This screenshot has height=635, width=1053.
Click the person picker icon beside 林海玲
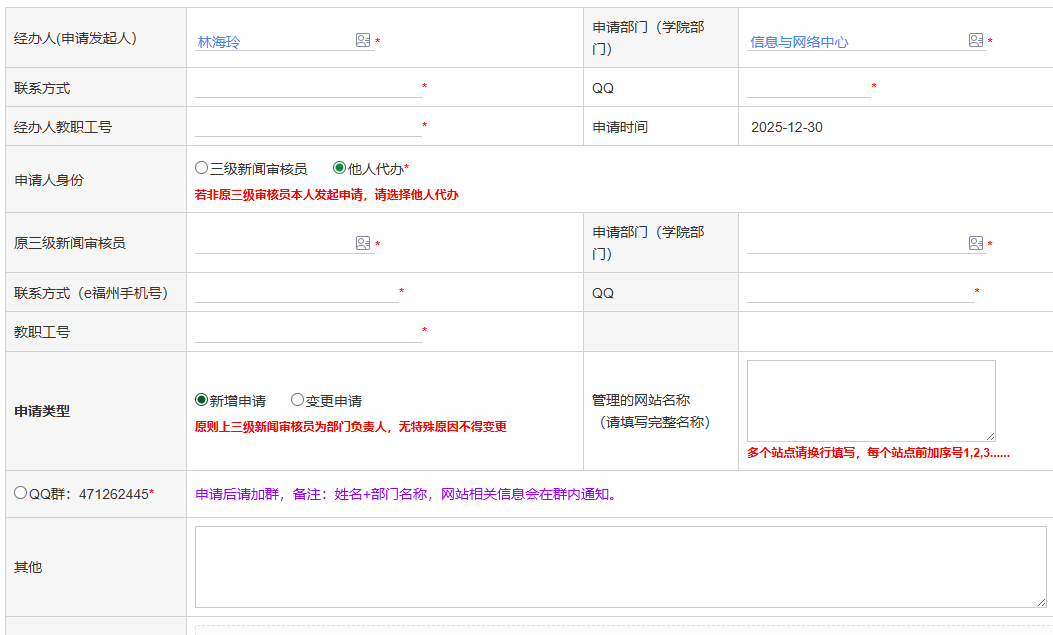tap(363, 40)
